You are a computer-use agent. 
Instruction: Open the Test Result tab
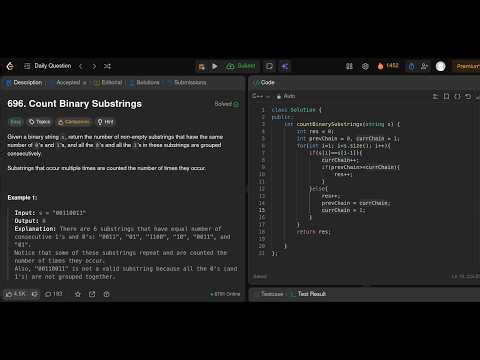(x=308, y=294)
